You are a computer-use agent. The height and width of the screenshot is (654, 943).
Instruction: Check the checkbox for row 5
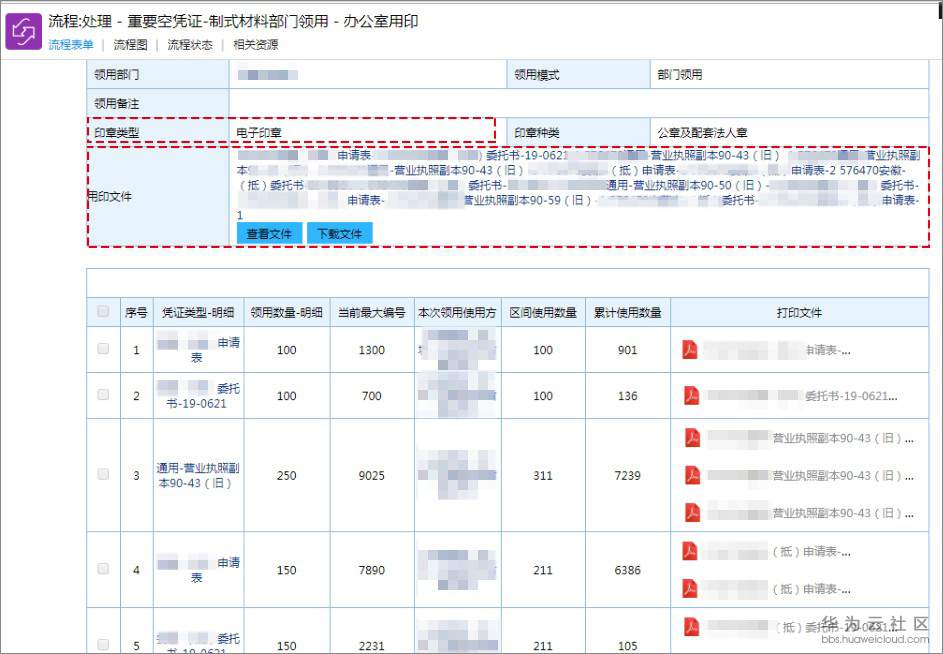(x=103, y=644)
